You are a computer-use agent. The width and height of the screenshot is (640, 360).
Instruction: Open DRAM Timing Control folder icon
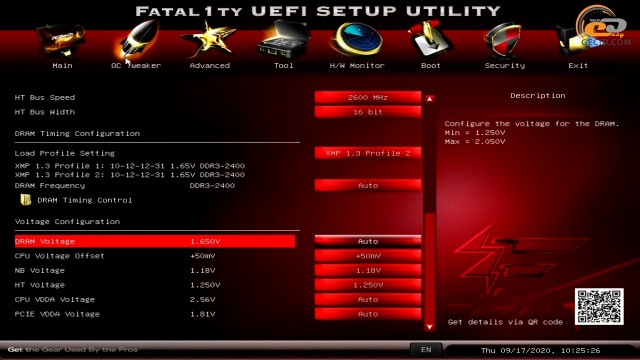pos(26,200)
